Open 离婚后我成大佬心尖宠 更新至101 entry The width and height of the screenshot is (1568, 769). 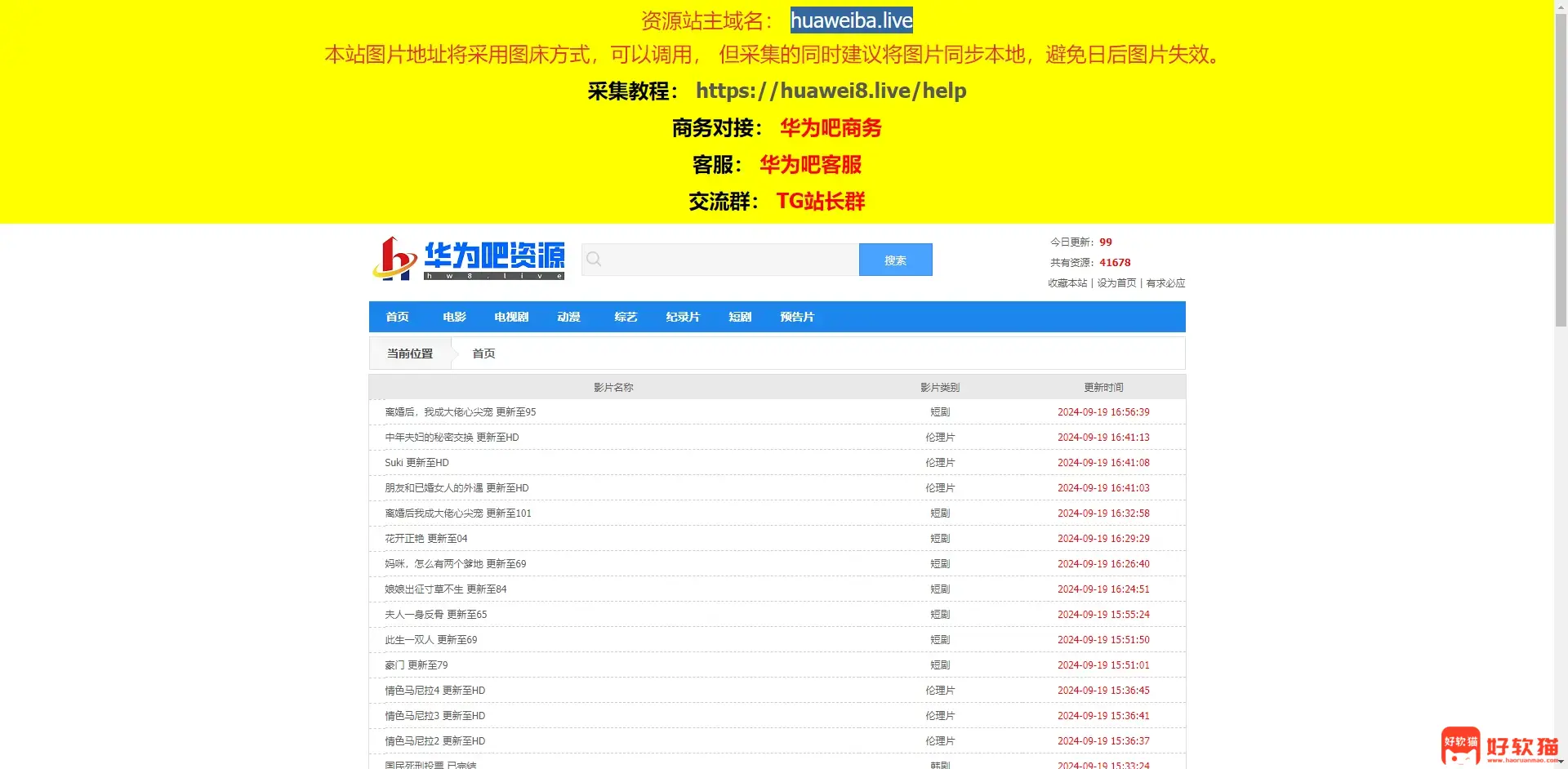click(x=458, y=513)
